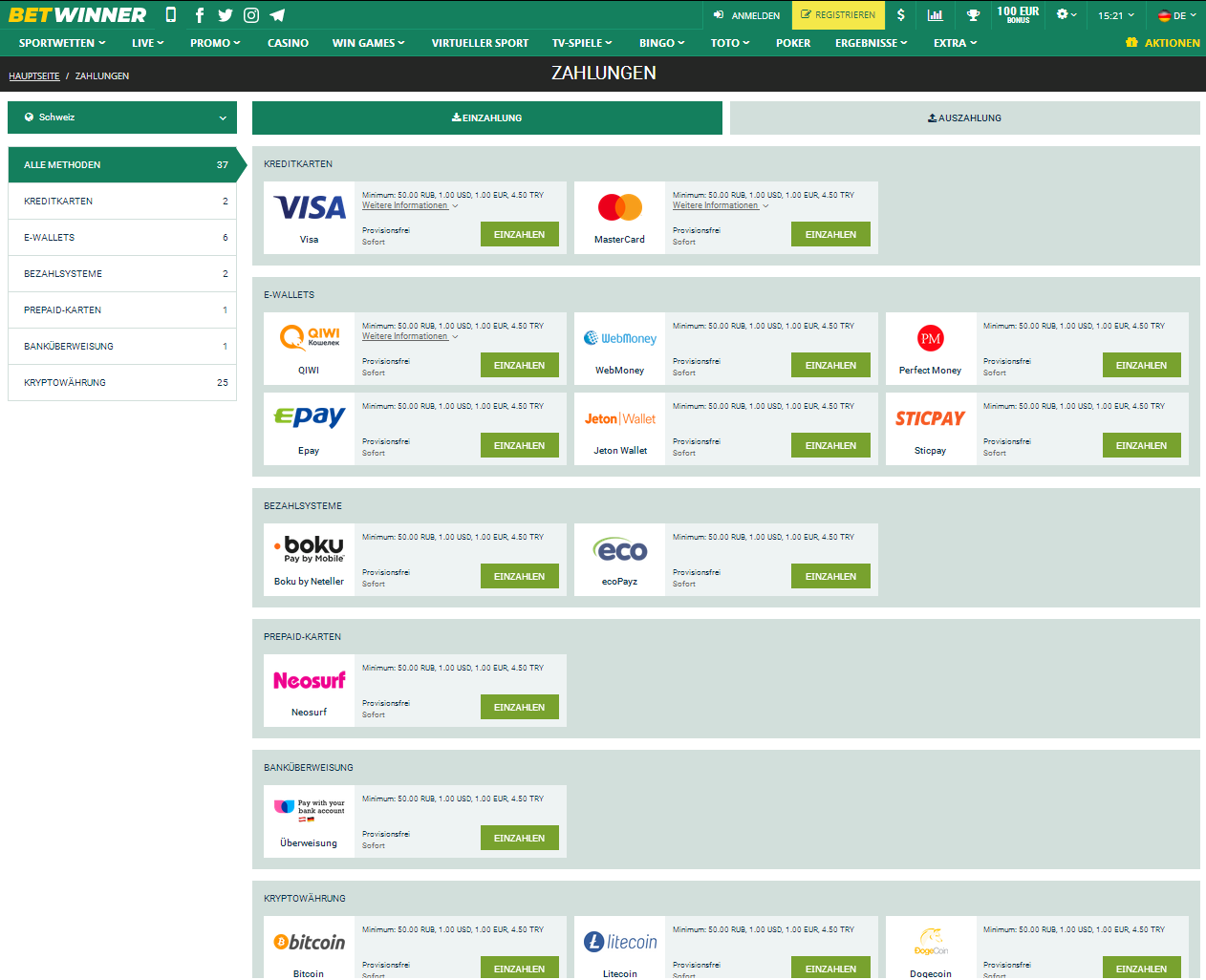Expand Weitere Informationen under Visa
Image resolution: width=1206 pixels, height=980 pixels.
410,205
